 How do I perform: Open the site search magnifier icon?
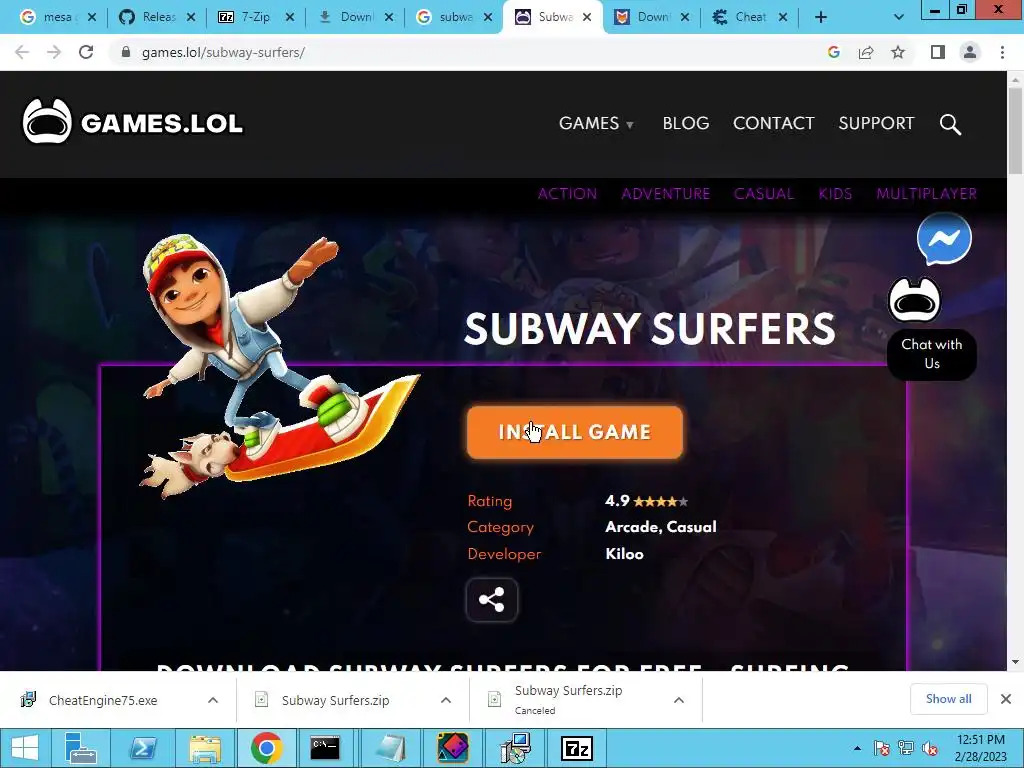coord(950,123)
